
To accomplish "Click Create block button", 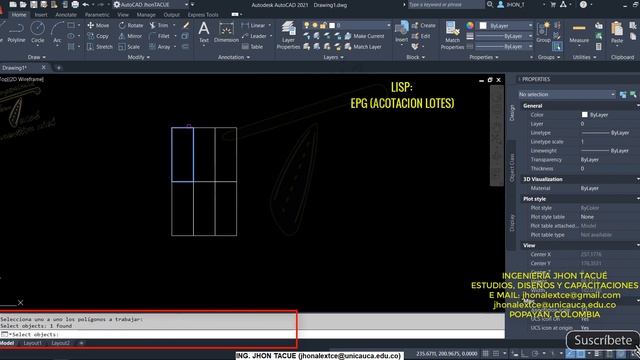I will (x=424, y=25).
